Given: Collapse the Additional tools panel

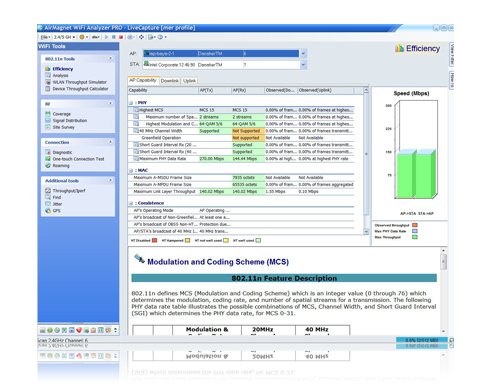Looking at the screenshot, I should tap(110, 180).
